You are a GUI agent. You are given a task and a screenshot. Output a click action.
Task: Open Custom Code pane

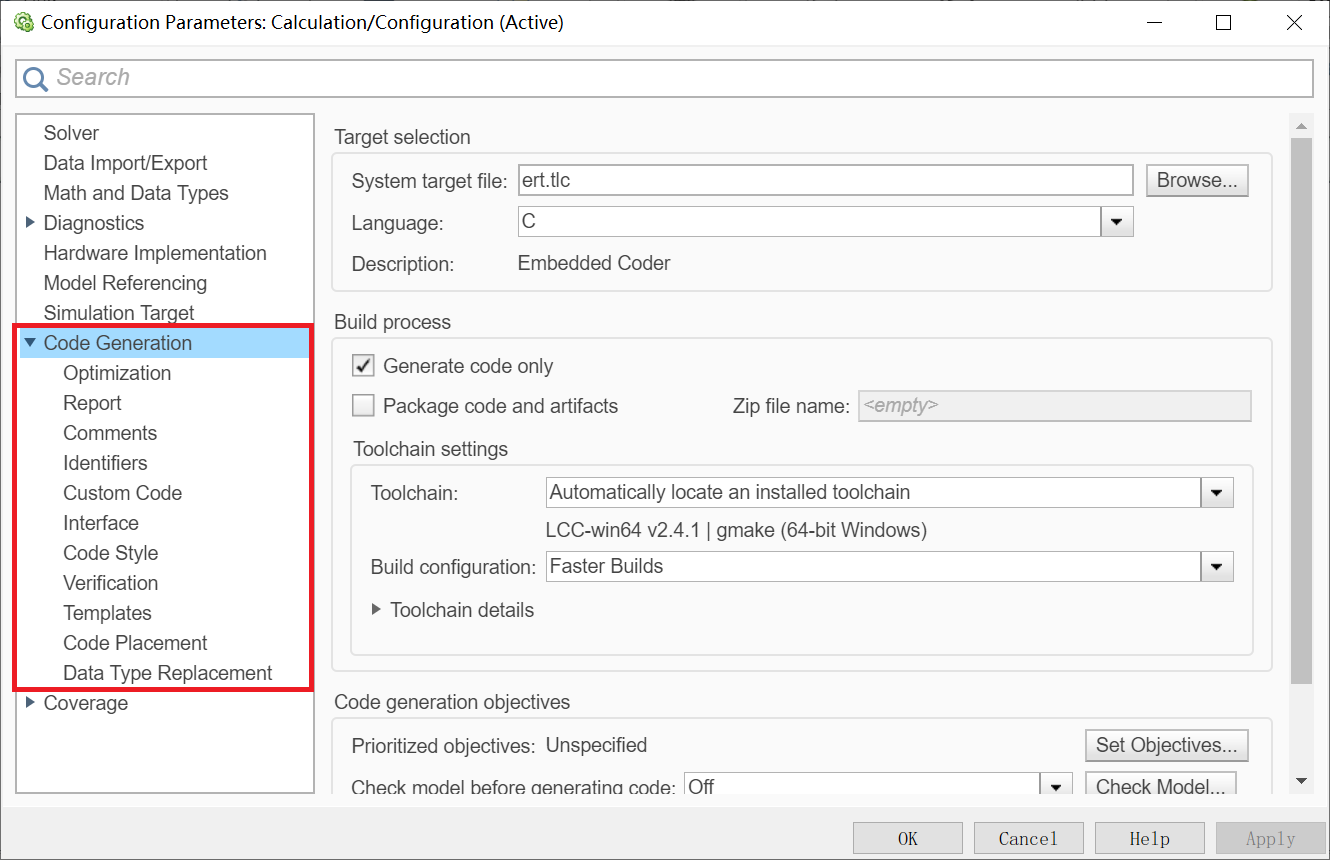pos(122,493)
